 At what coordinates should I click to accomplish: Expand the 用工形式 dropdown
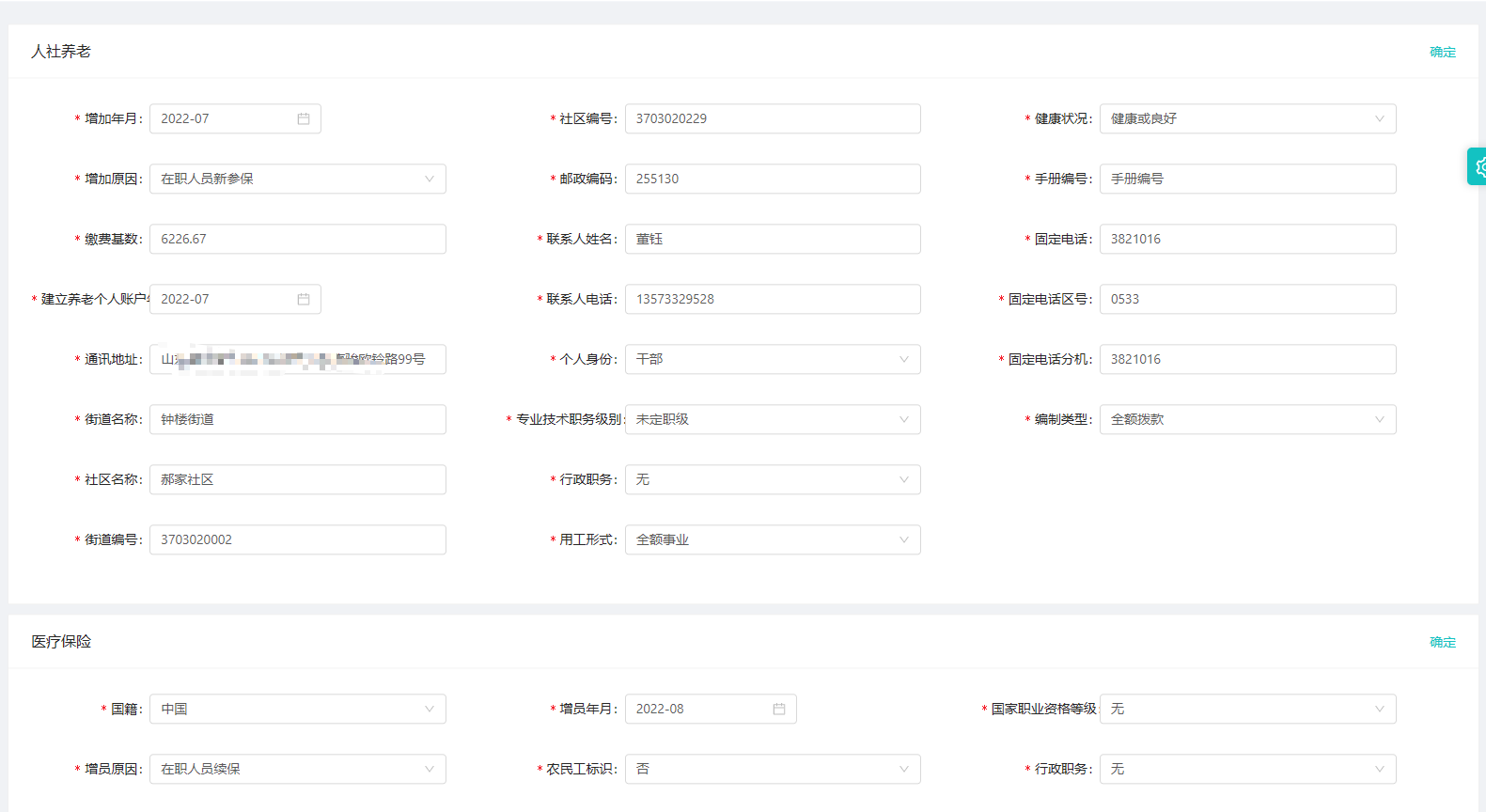coord(773,539)
